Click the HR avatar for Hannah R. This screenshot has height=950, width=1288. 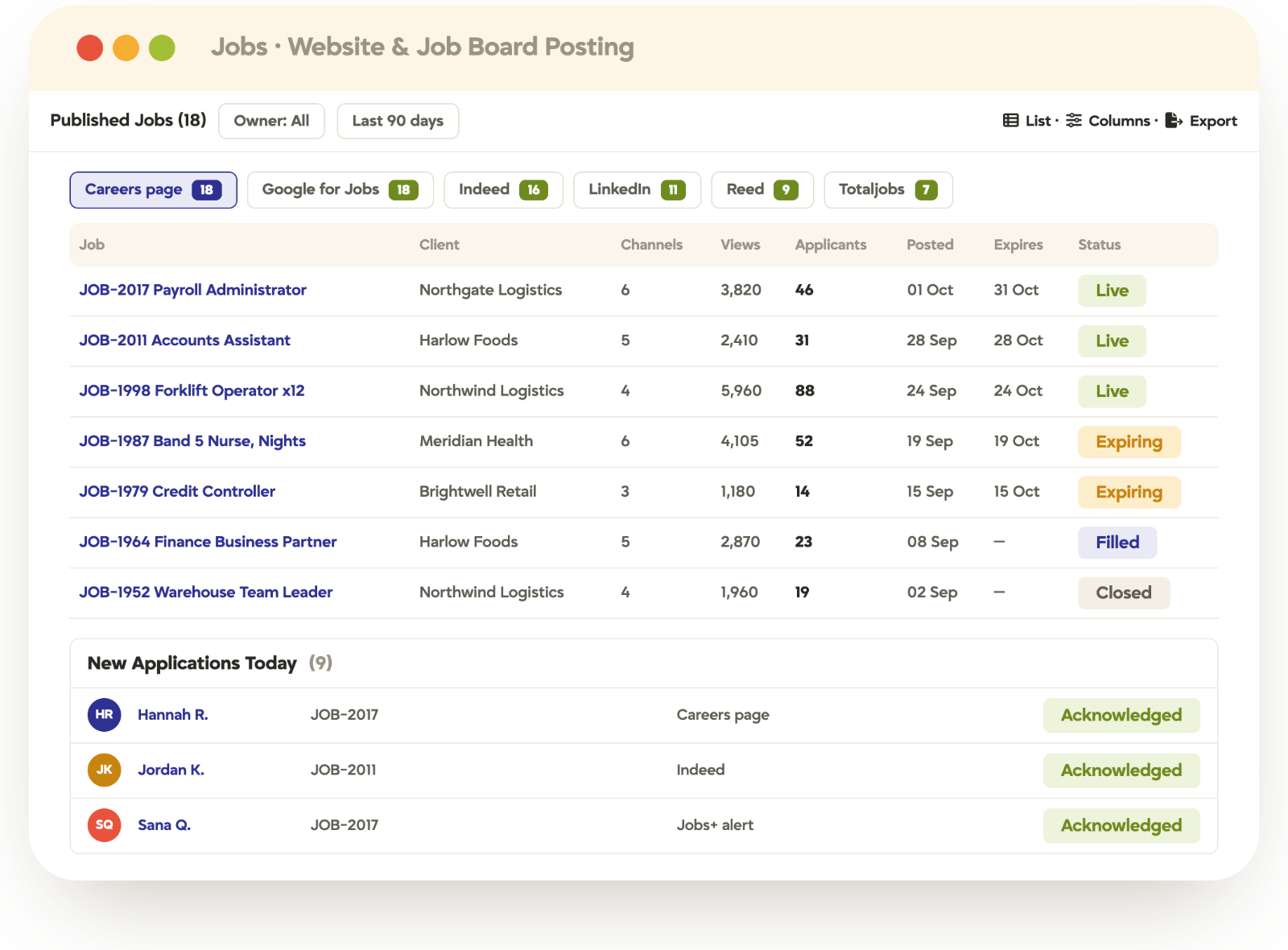(105, 715)
